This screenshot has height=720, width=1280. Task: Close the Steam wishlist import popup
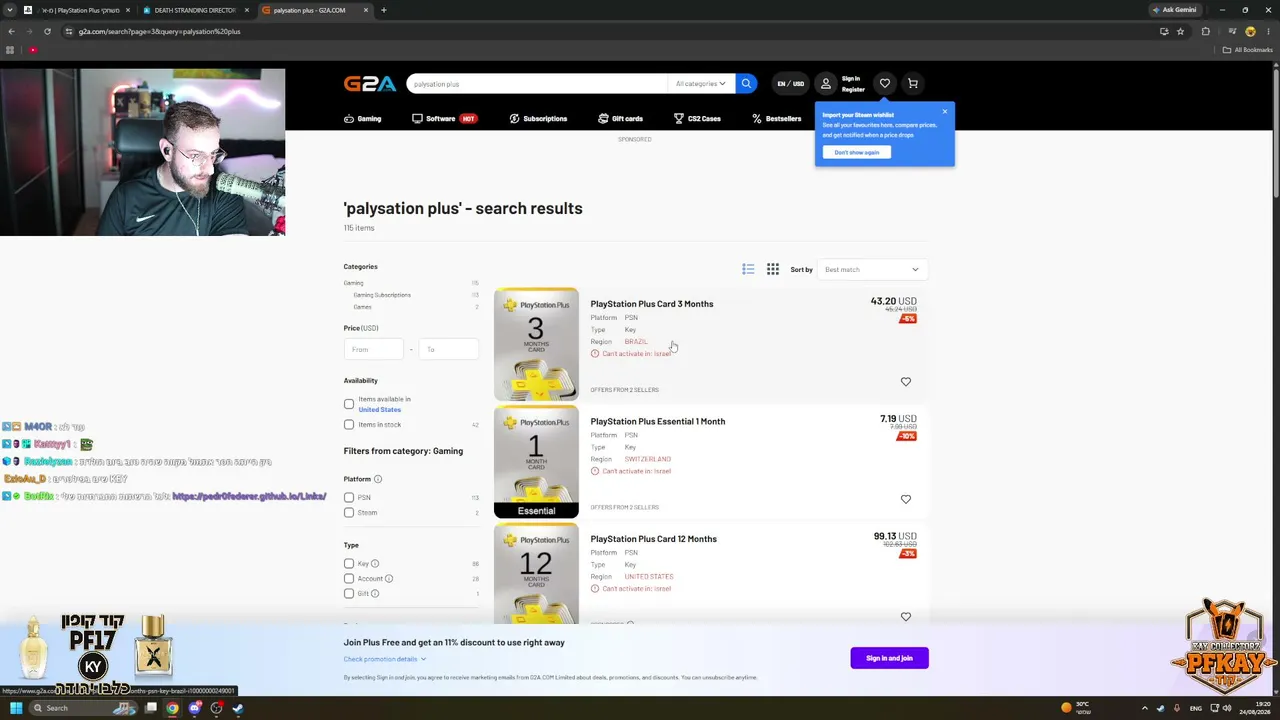pyautogui.click(x=944, y=111)
